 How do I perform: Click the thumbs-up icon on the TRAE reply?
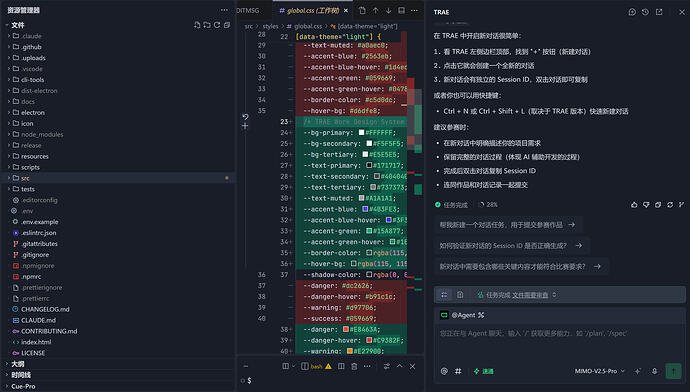[x=634, y=205]
